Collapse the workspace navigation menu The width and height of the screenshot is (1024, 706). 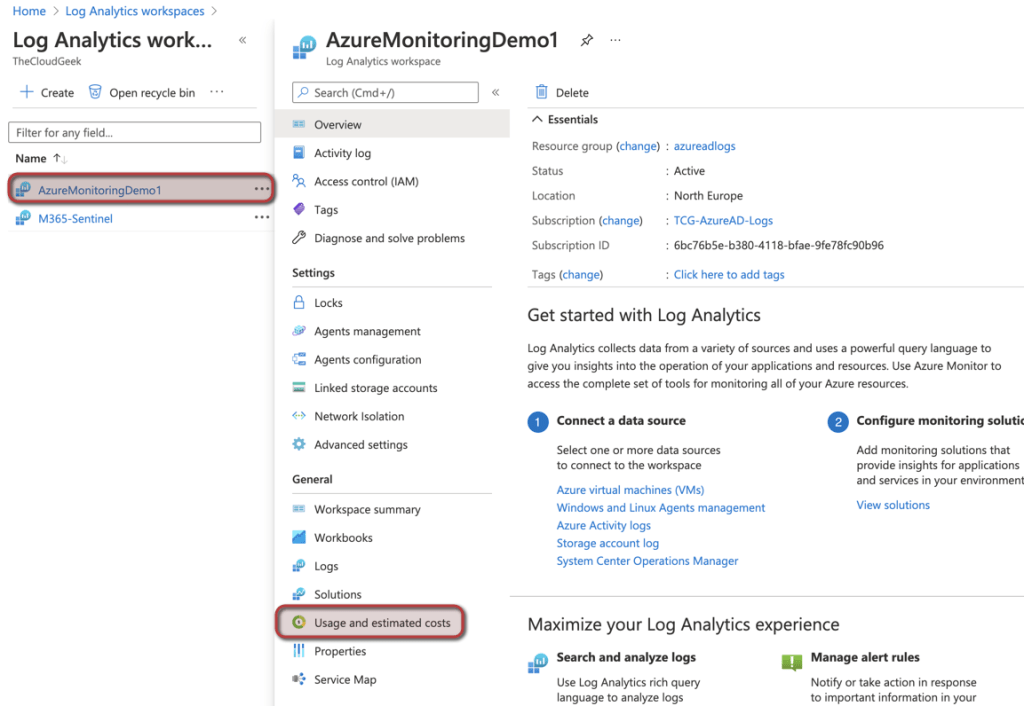(x=497, y=92)
